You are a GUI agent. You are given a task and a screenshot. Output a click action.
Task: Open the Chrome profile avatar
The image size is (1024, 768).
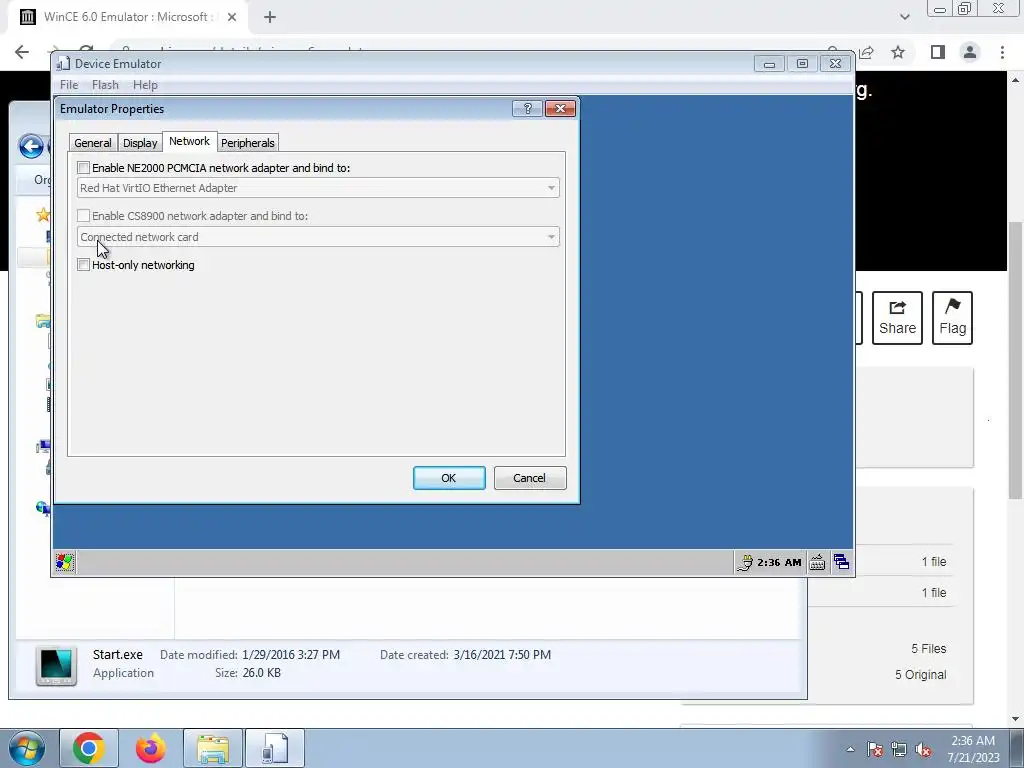coord(970,52)
